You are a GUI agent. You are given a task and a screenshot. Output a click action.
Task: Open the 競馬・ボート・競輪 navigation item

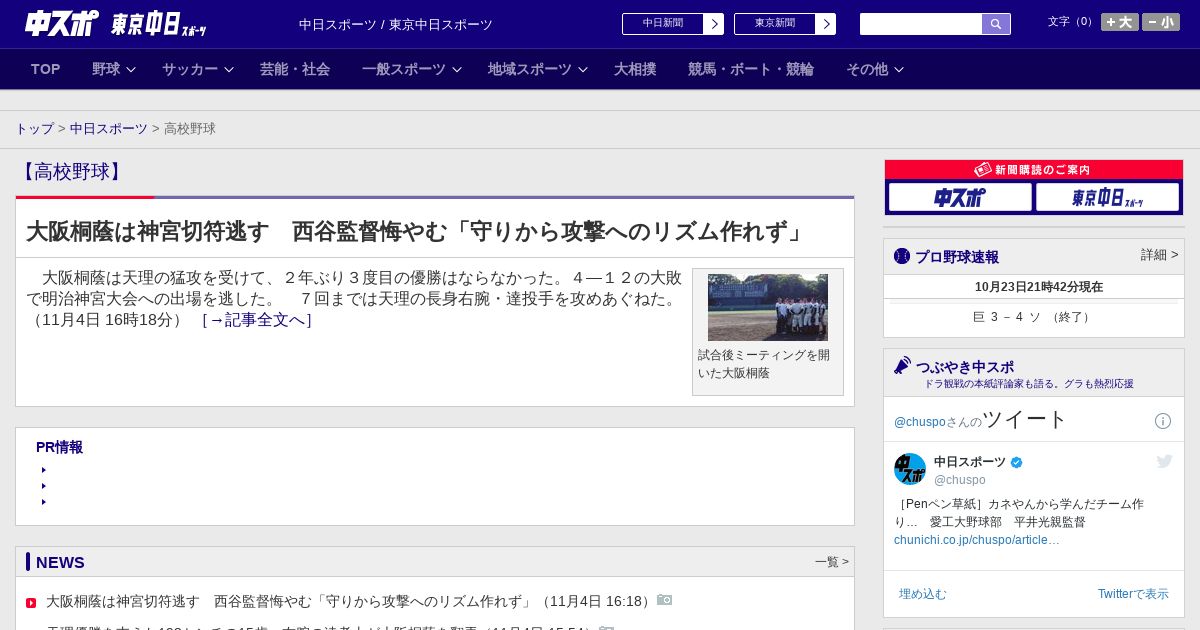751,69
